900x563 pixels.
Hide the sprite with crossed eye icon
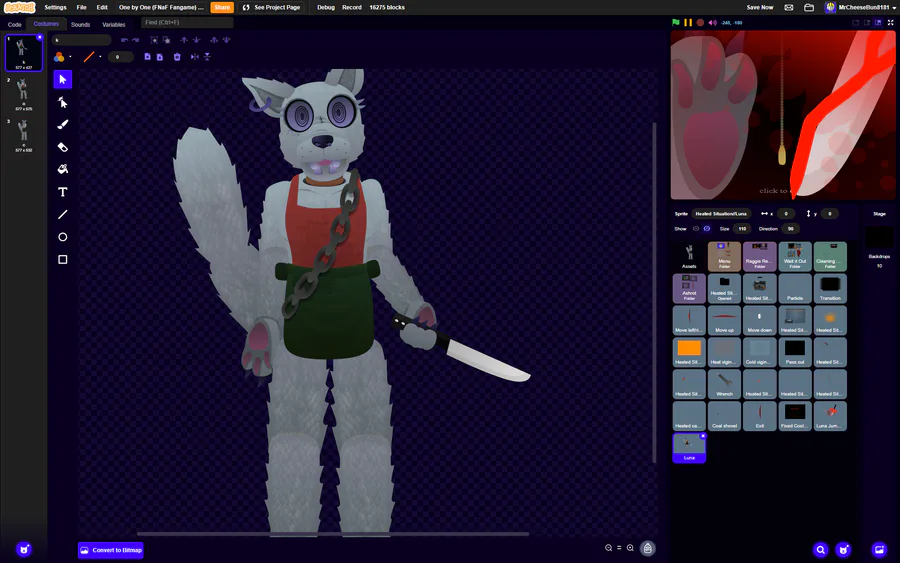pyautogui.click(x=707, y=228)
